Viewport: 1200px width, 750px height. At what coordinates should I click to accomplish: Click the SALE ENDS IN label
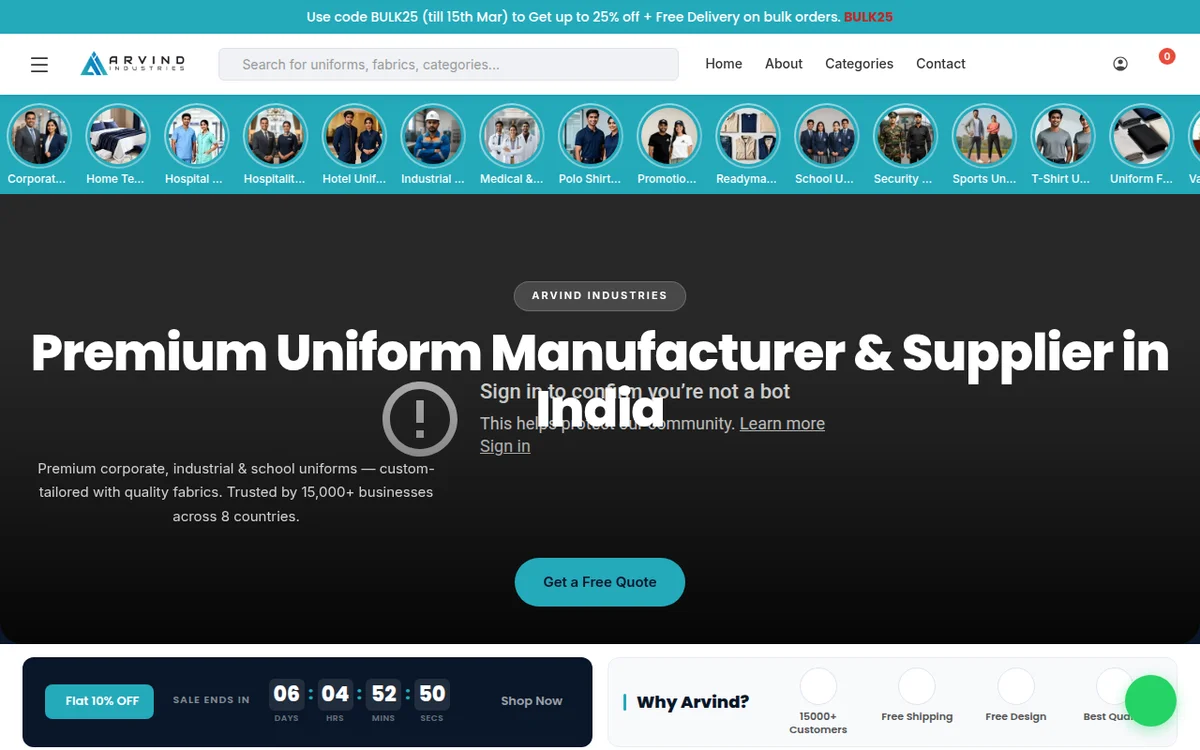tap(211, 700)
